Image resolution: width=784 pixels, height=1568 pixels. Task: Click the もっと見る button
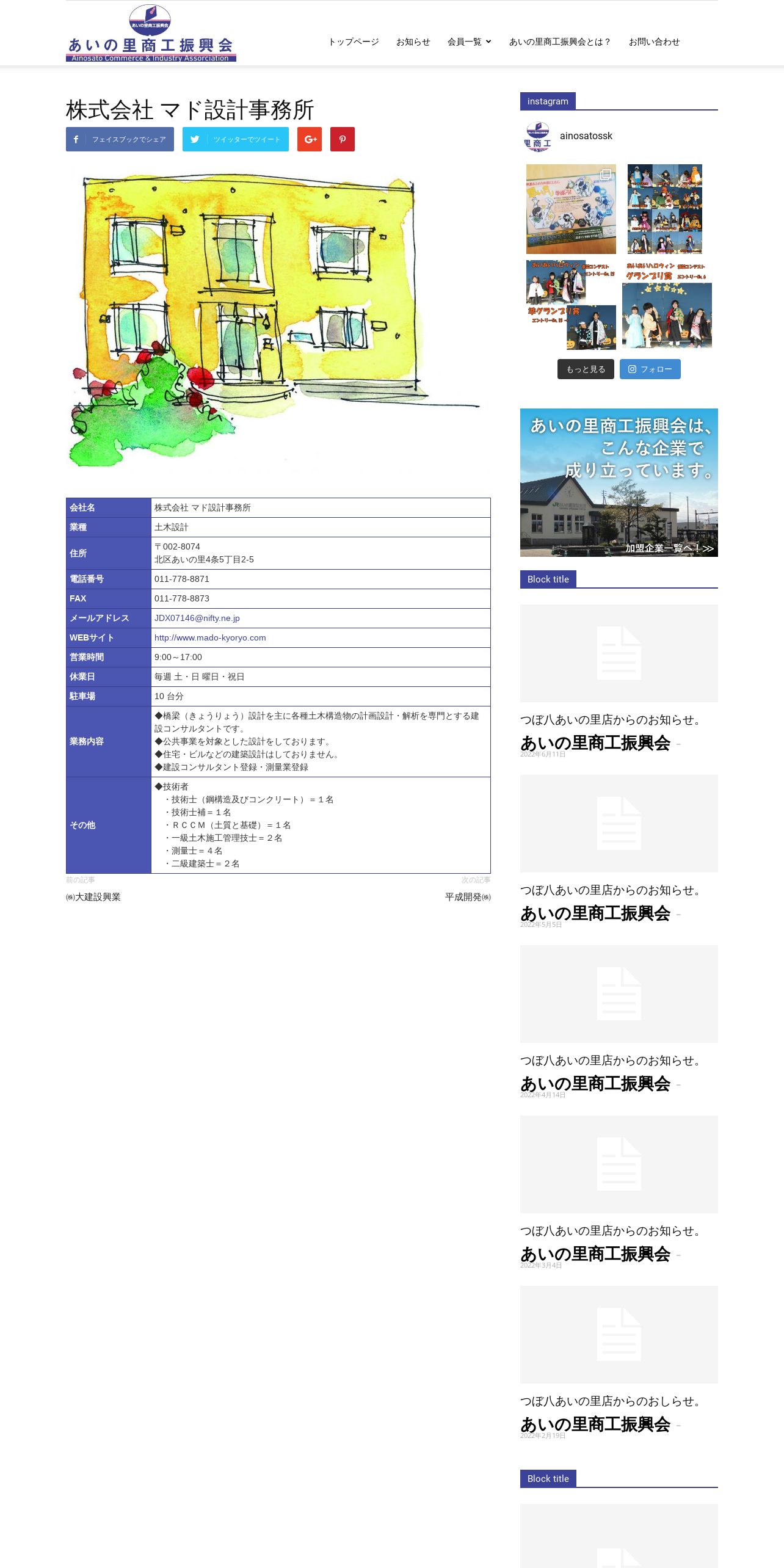tap(586, 369)
